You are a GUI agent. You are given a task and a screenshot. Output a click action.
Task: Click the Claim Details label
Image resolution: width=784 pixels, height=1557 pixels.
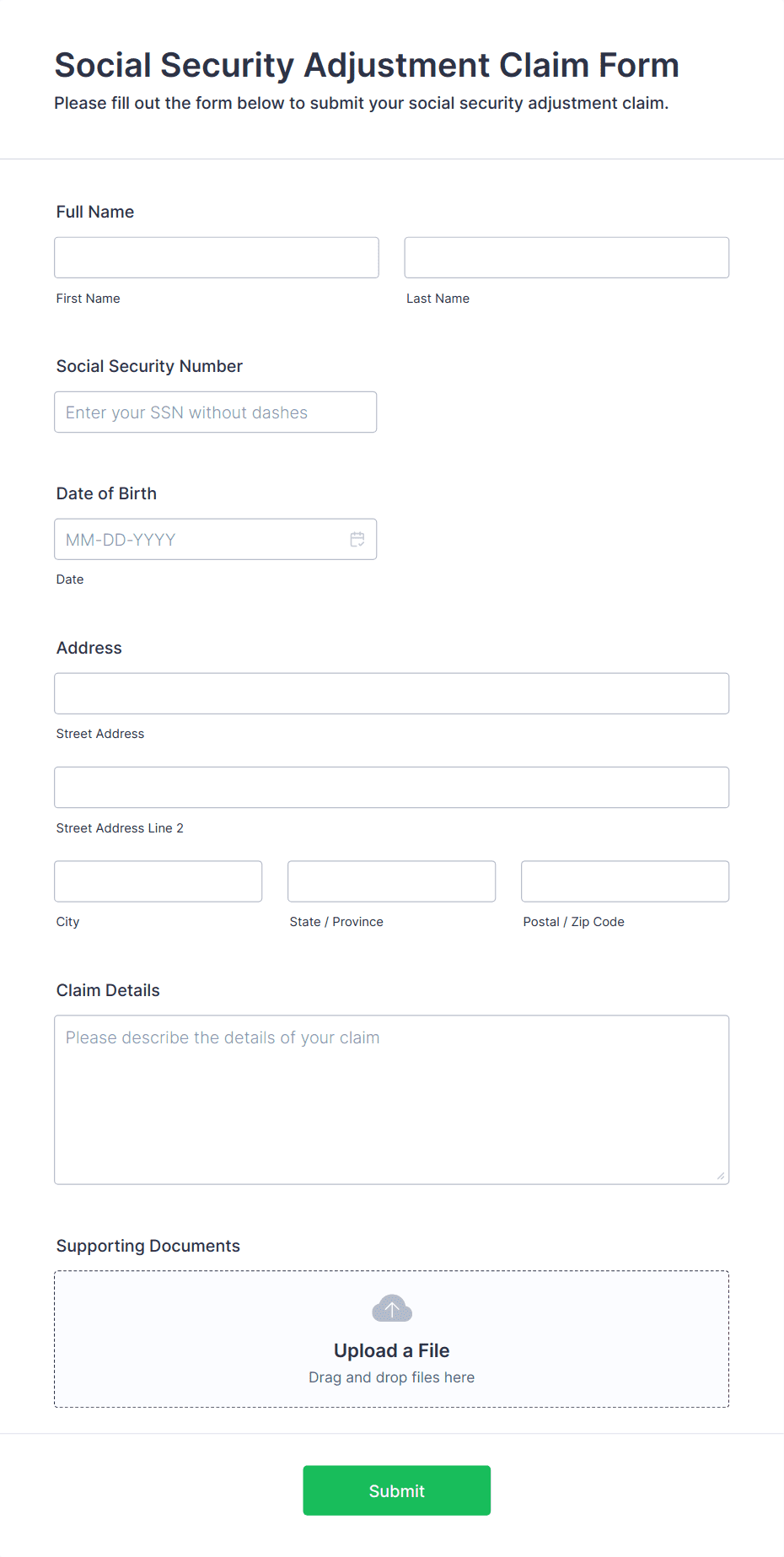click(x=108, y=990)
